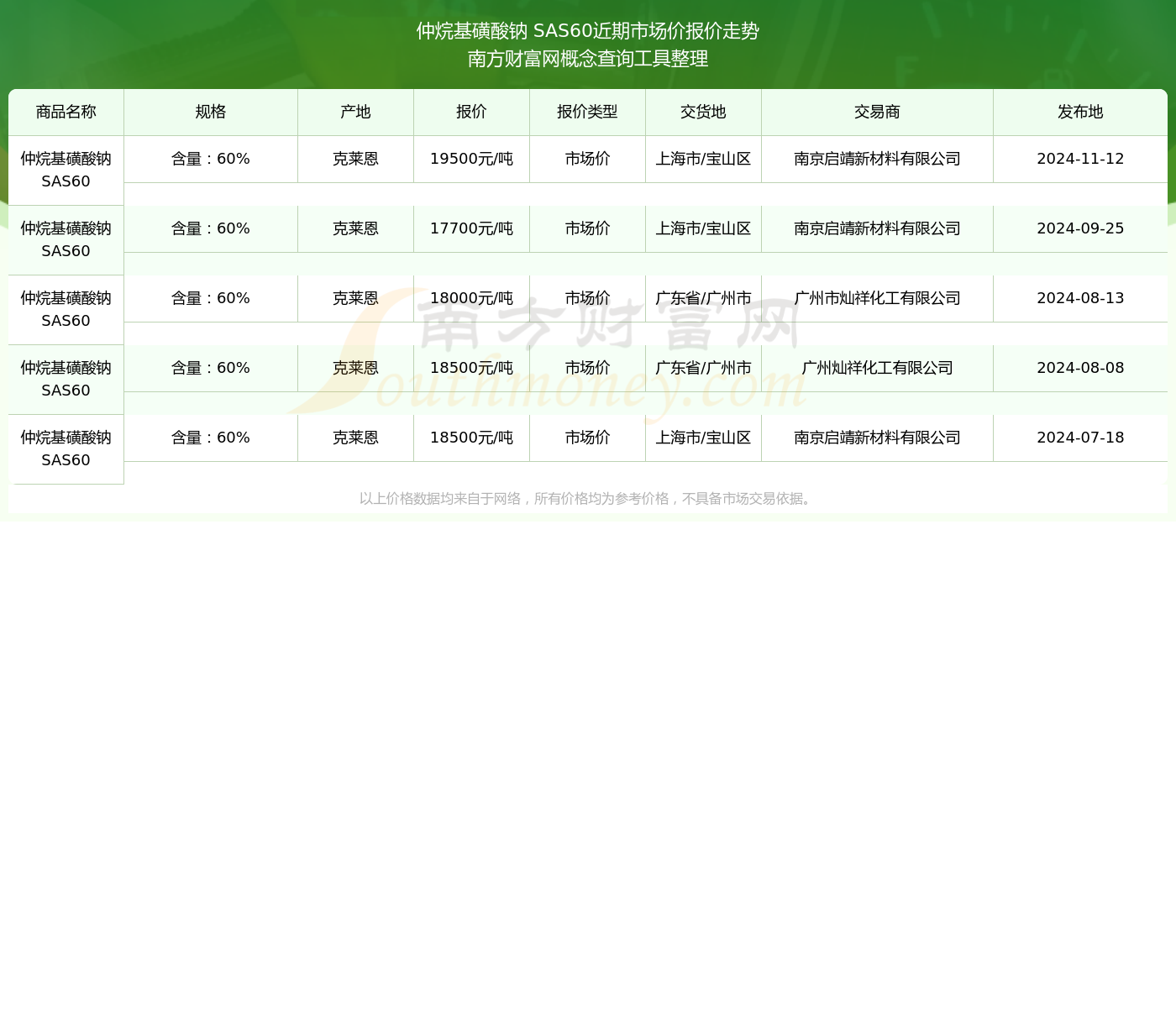Viewport: 1176px width, 1012px height.
Task: Click the 2024-08-08 date cell
Action: point(1080,368)
